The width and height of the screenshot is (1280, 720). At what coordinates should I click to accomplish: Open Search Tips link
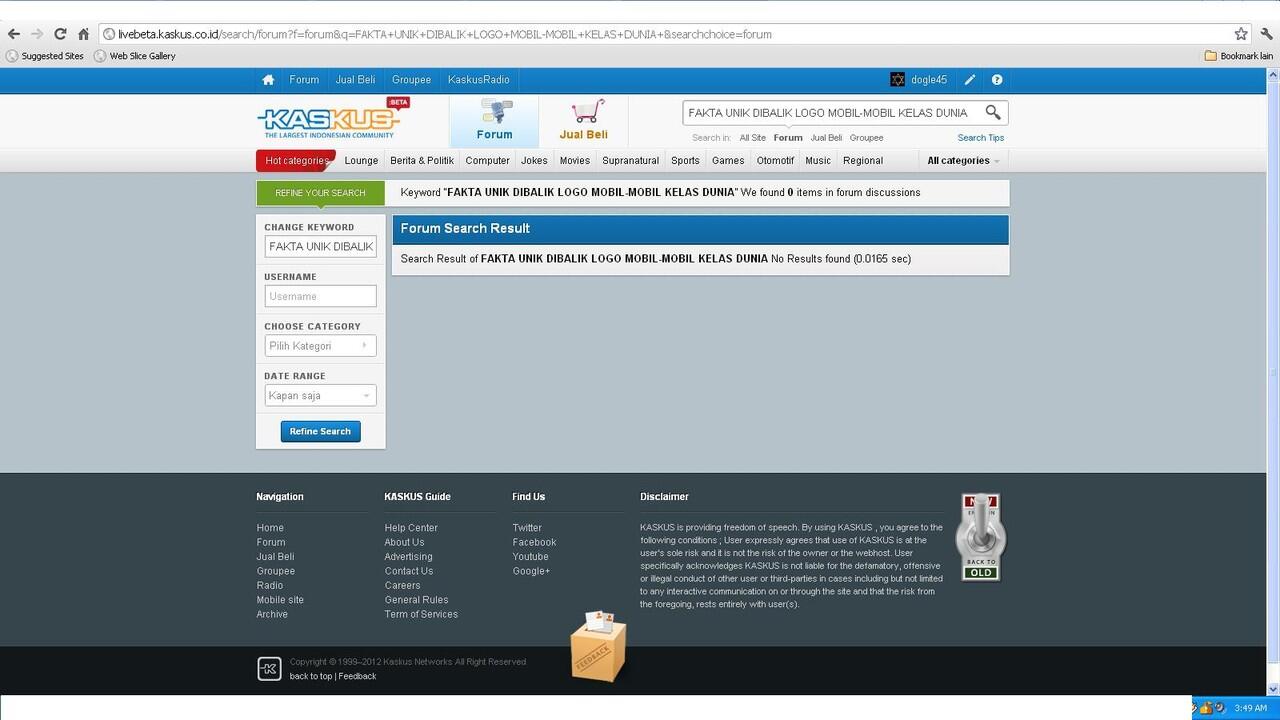coord(981,138)
